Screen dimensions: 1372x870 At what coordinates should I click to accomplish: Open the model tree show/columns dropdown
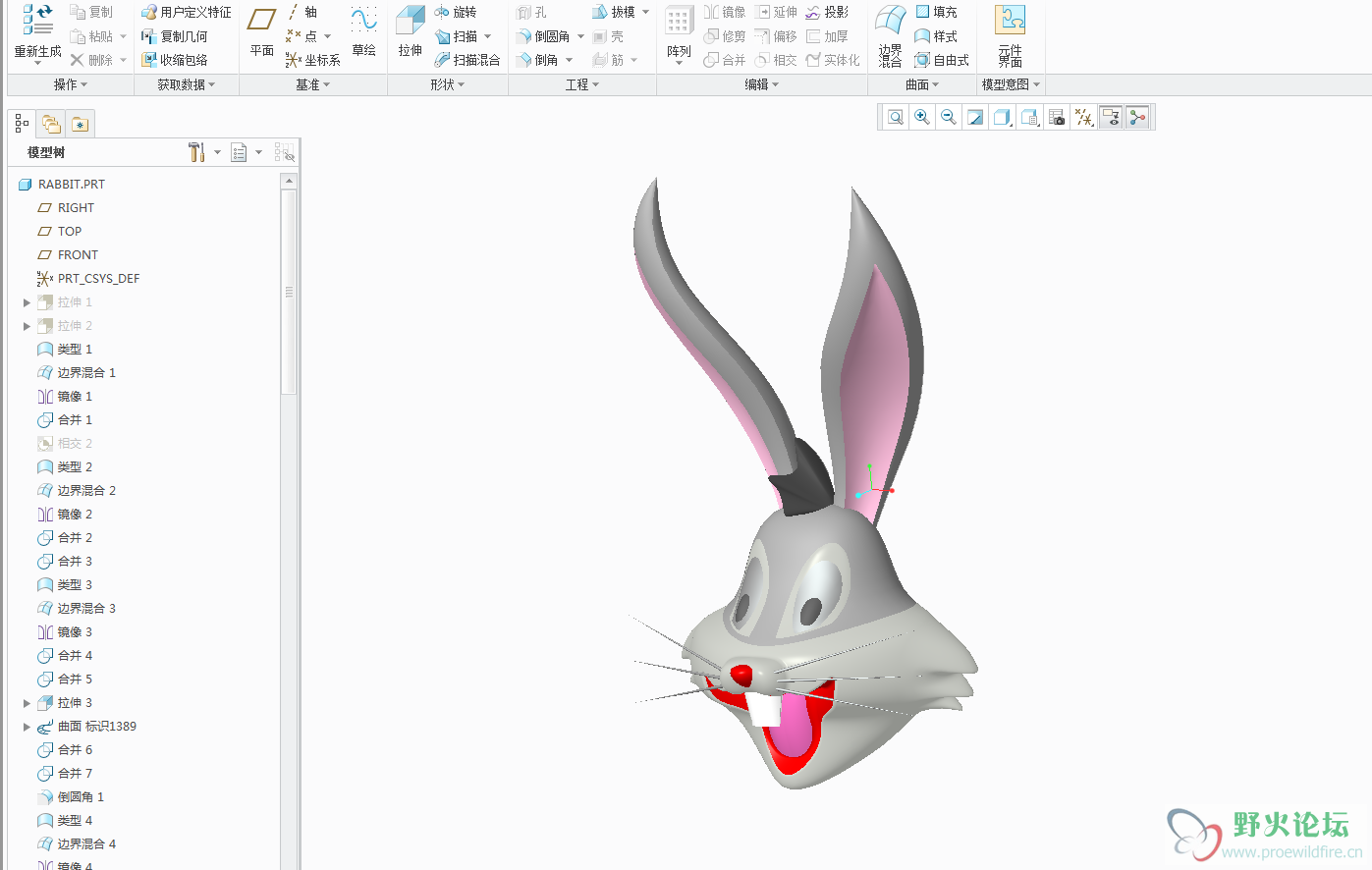pos(259,152)
